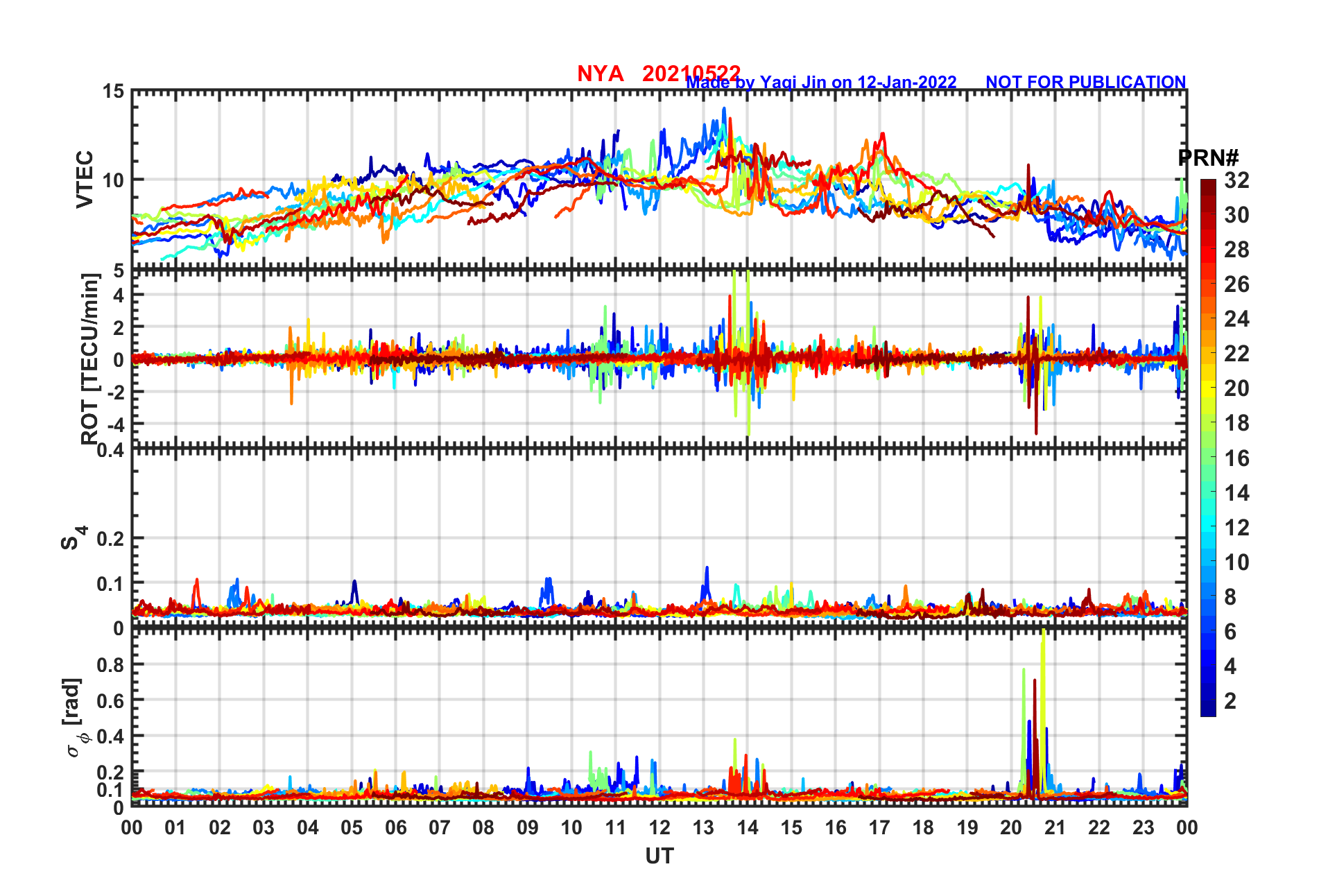Click the "09" hour tick on the UT axis
The image size is (1319, 896).
point(528,827)
